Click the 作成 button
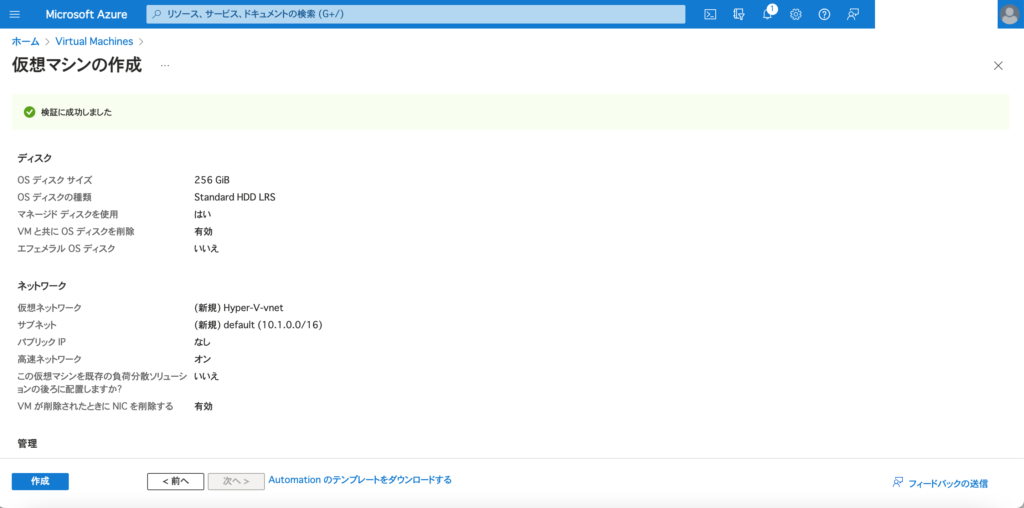Image resolution: width=1024 pixels, height=508 pixels. pyautogui.click(x=40, y=481)
